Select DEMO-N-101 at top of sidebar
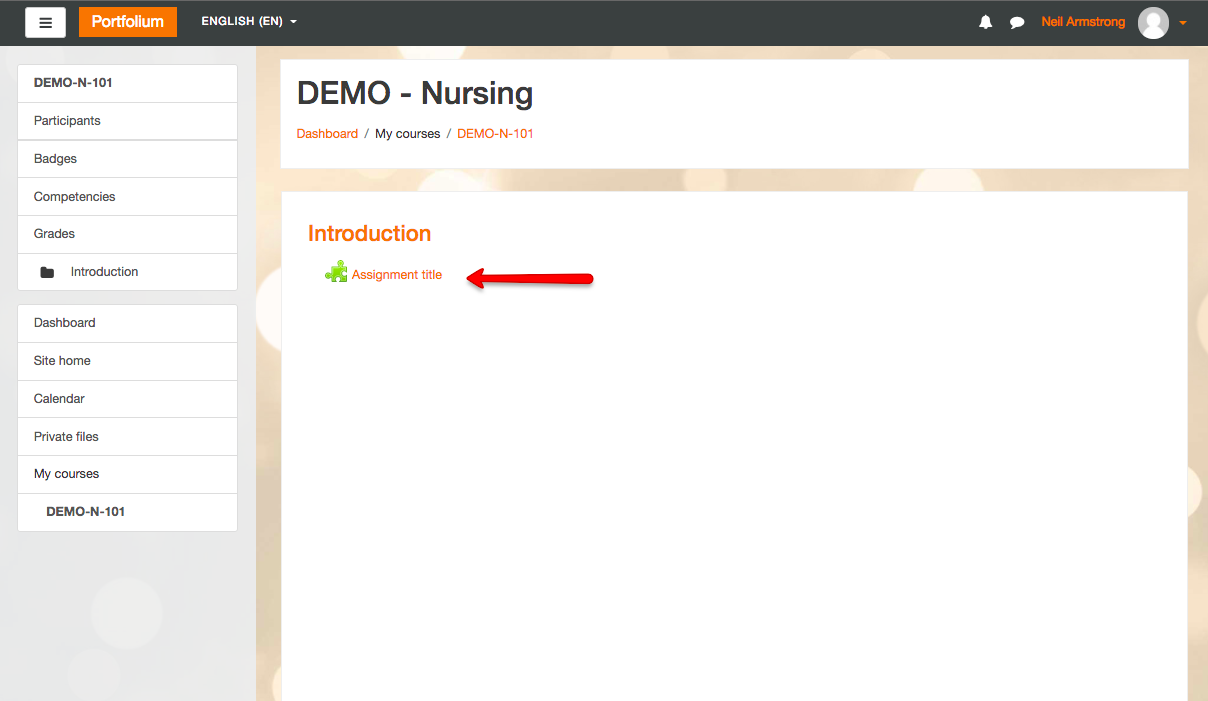The width and height of the screenshot is (1208, 701). point(127,83)
